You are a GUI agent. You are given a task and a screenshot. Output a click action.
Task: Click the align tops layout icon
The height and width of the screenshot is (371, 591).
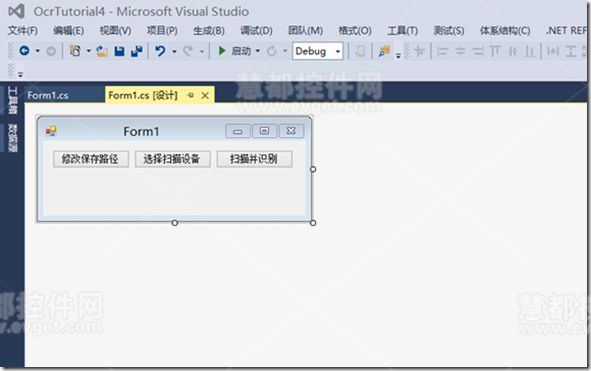coord(495,51)
